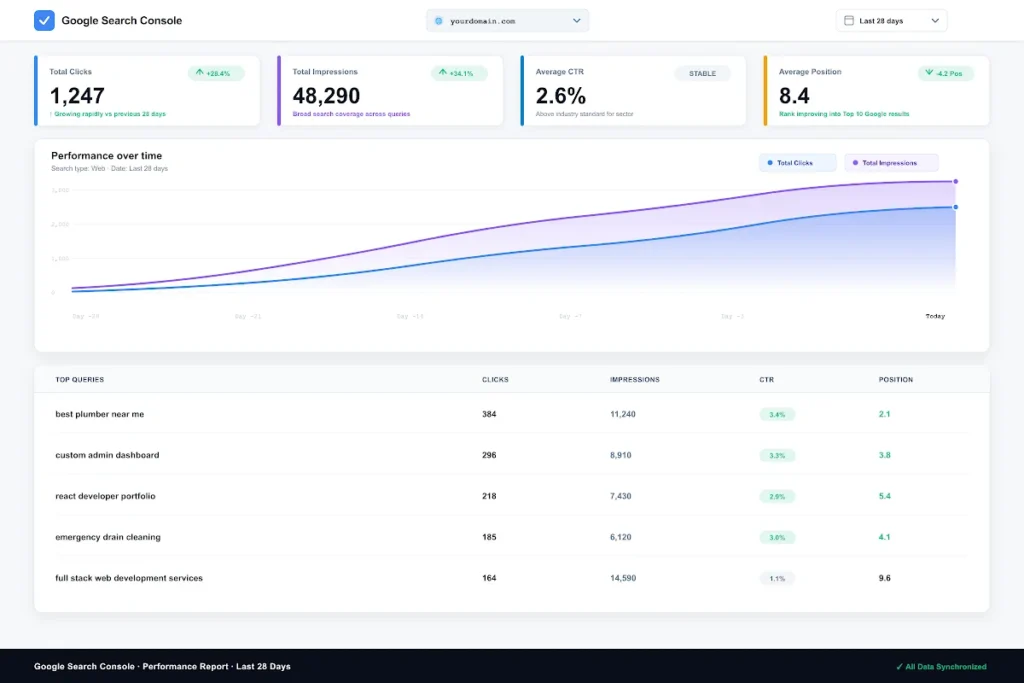Screen dimensions: 1024x683
Task: Click the 'react developer portfolio' query
Action: pos(105,496)
